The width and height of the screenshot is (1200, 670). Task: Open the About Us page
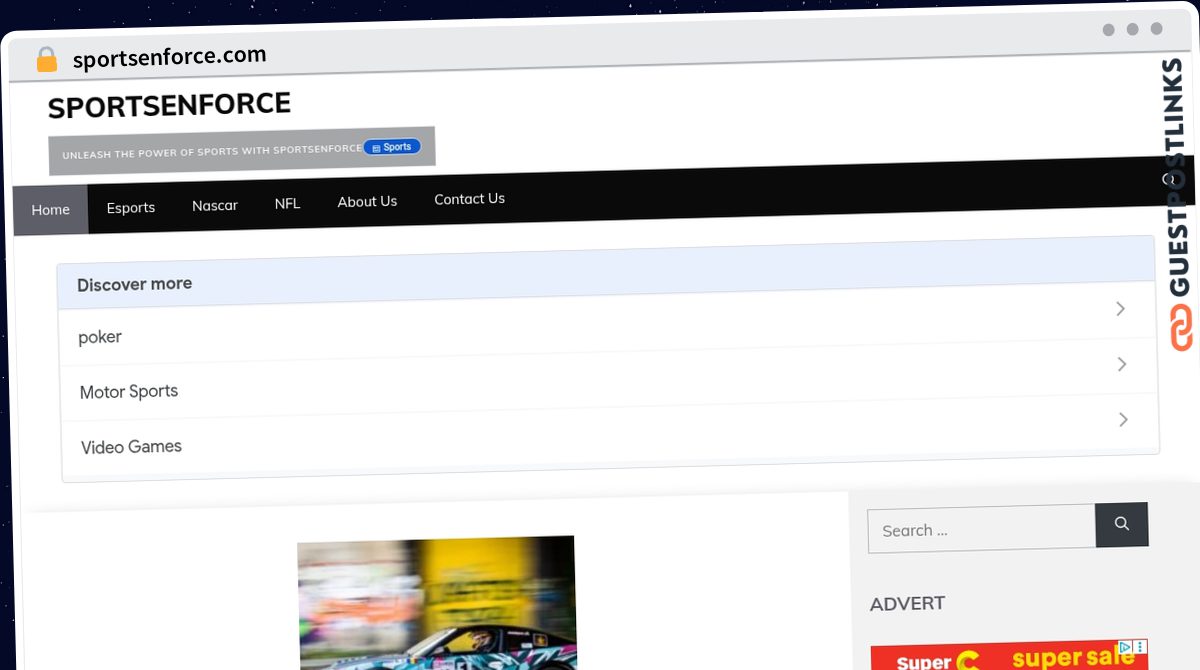[x=367, y=201]
